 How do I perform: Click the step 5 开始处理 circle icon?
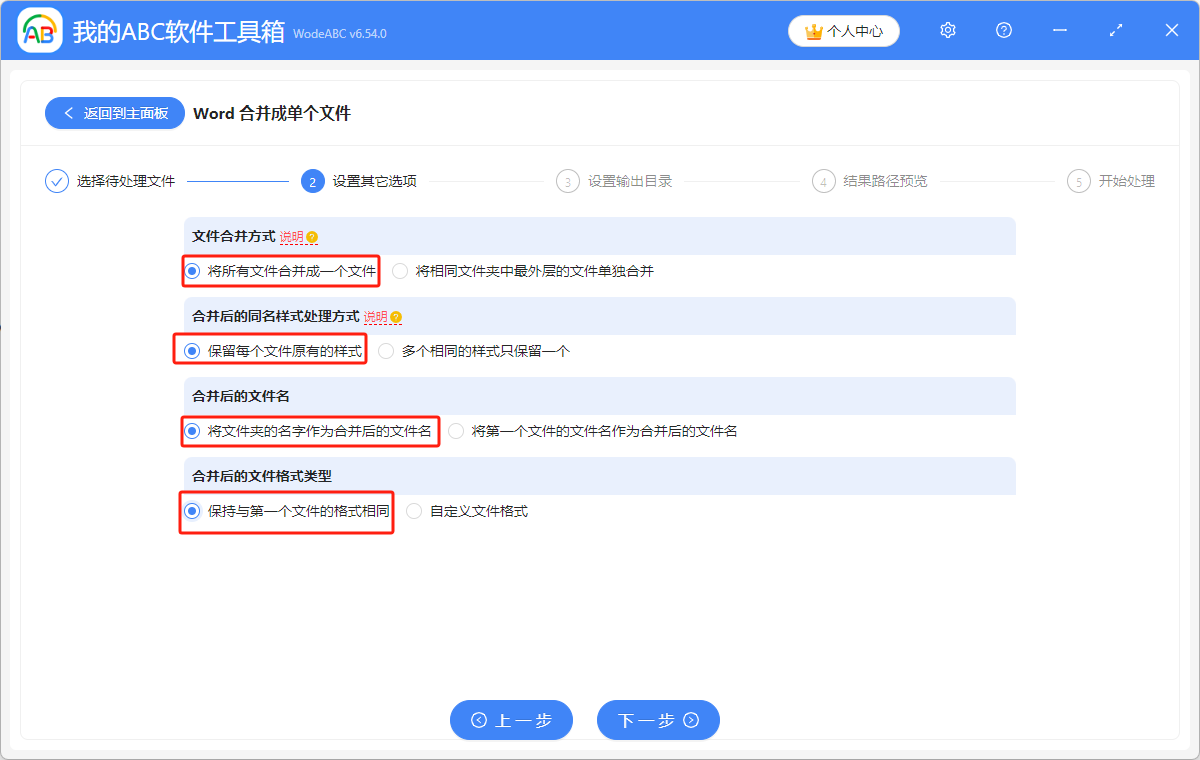1078,181
